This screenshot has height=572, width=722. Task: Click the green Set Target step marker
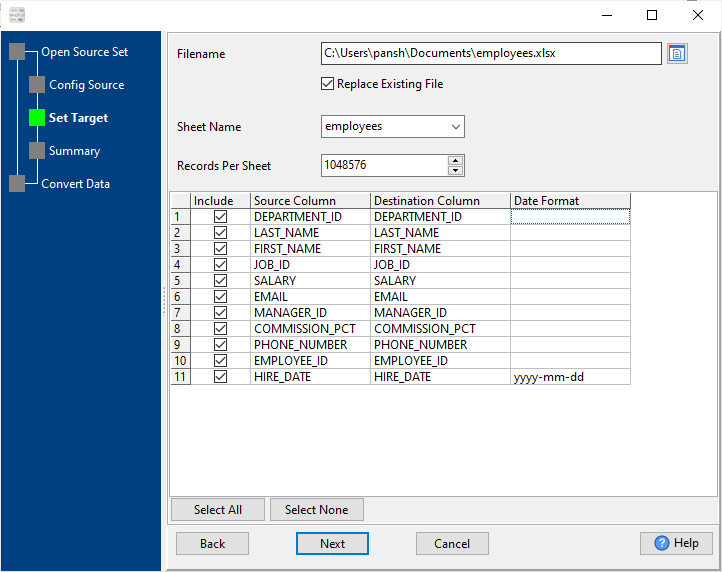pos(37,118)
